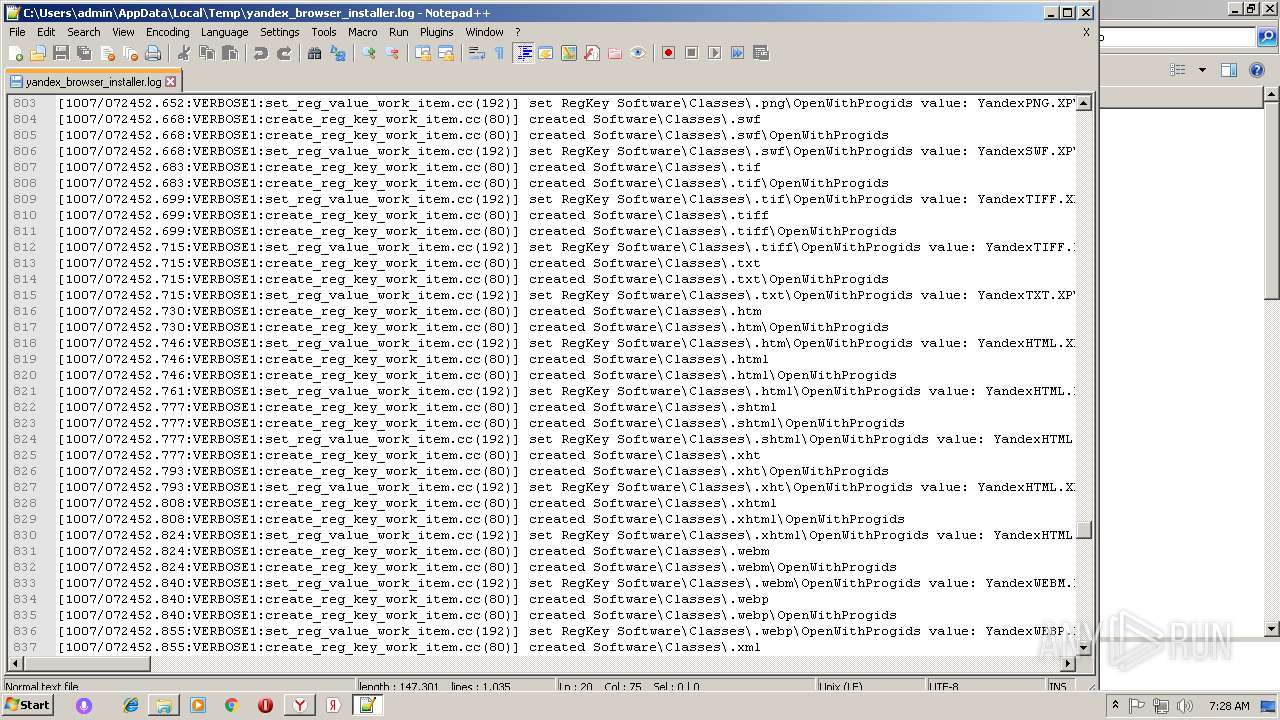1280x720 pixels.
Task: Toggle the Monitoring eye icon
Action: [637, 53]
